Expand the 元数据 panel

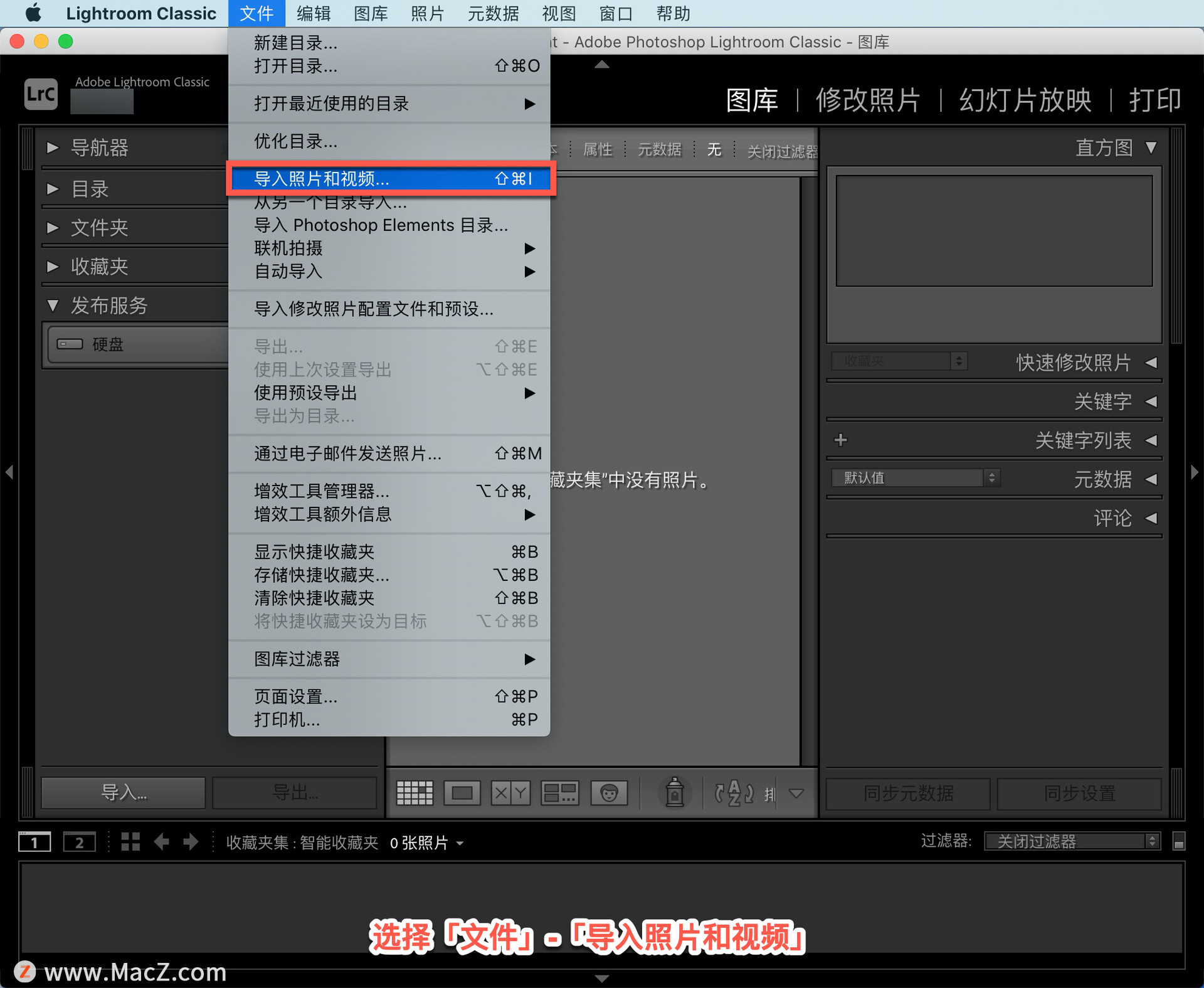pos(1151,479)
